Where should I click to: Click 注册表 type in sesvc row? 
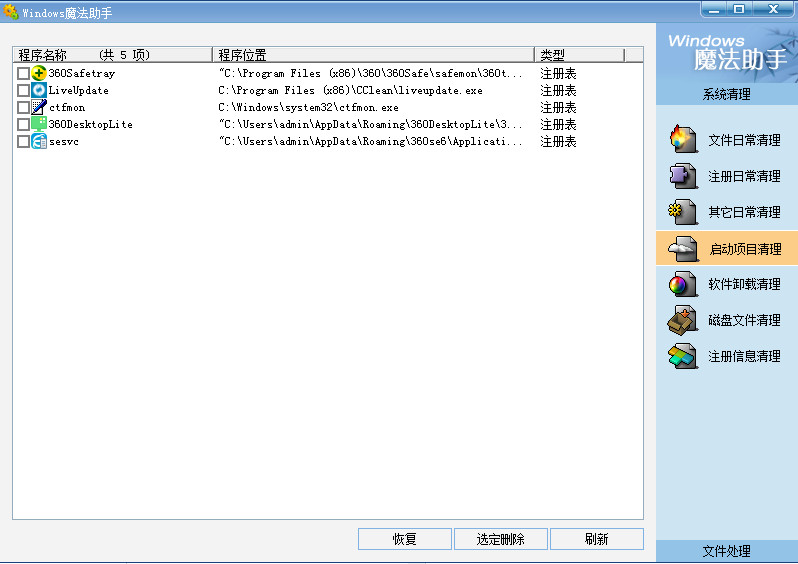tap(558, 142)
